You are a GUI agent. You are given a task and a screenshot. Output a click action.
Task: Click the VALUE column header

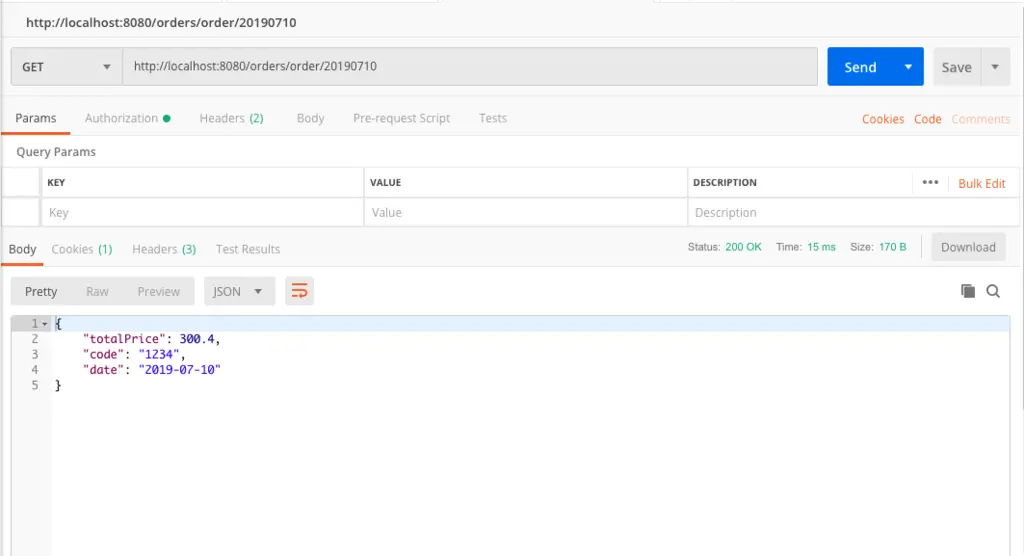pos(385,182)
